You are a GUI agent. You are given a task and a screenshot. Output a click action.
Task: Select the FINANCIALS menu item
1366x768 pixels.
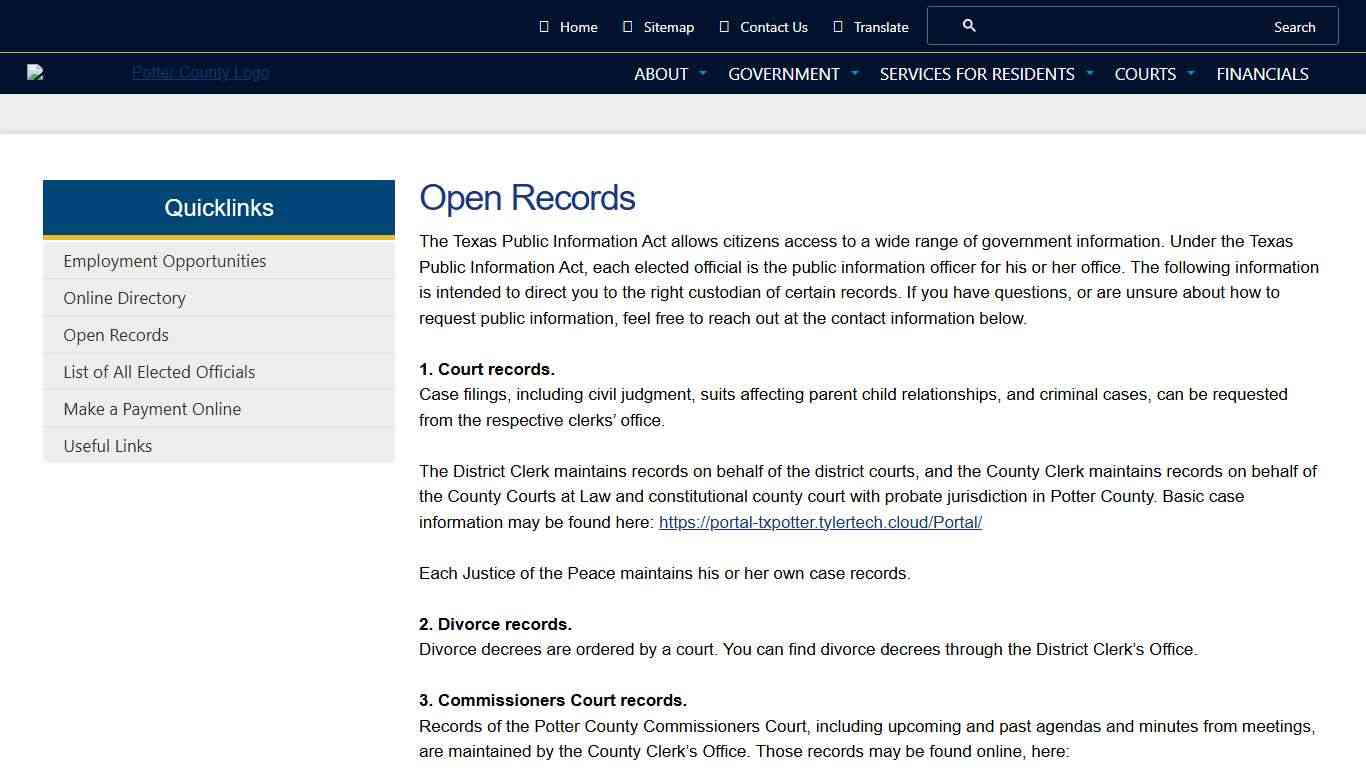coord(1262,73)
